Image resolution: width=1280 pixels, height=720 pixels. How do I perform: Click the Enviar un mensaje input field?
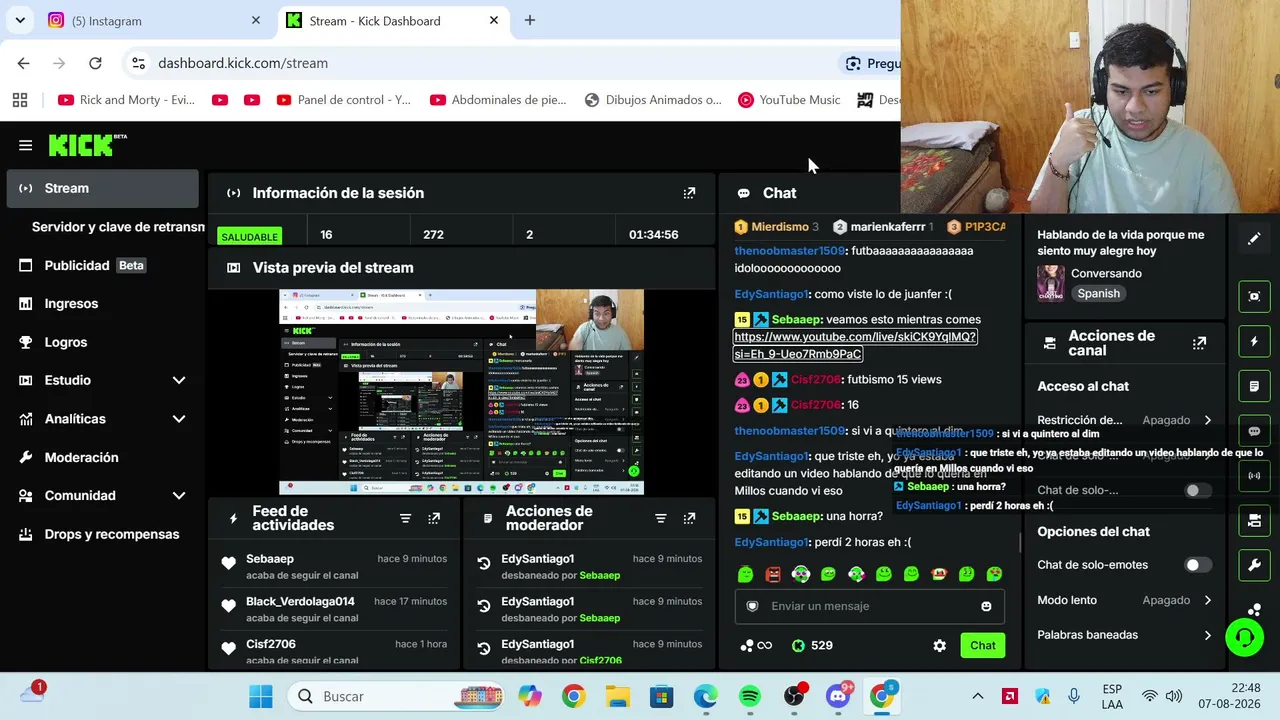click(x=869, y=606)
